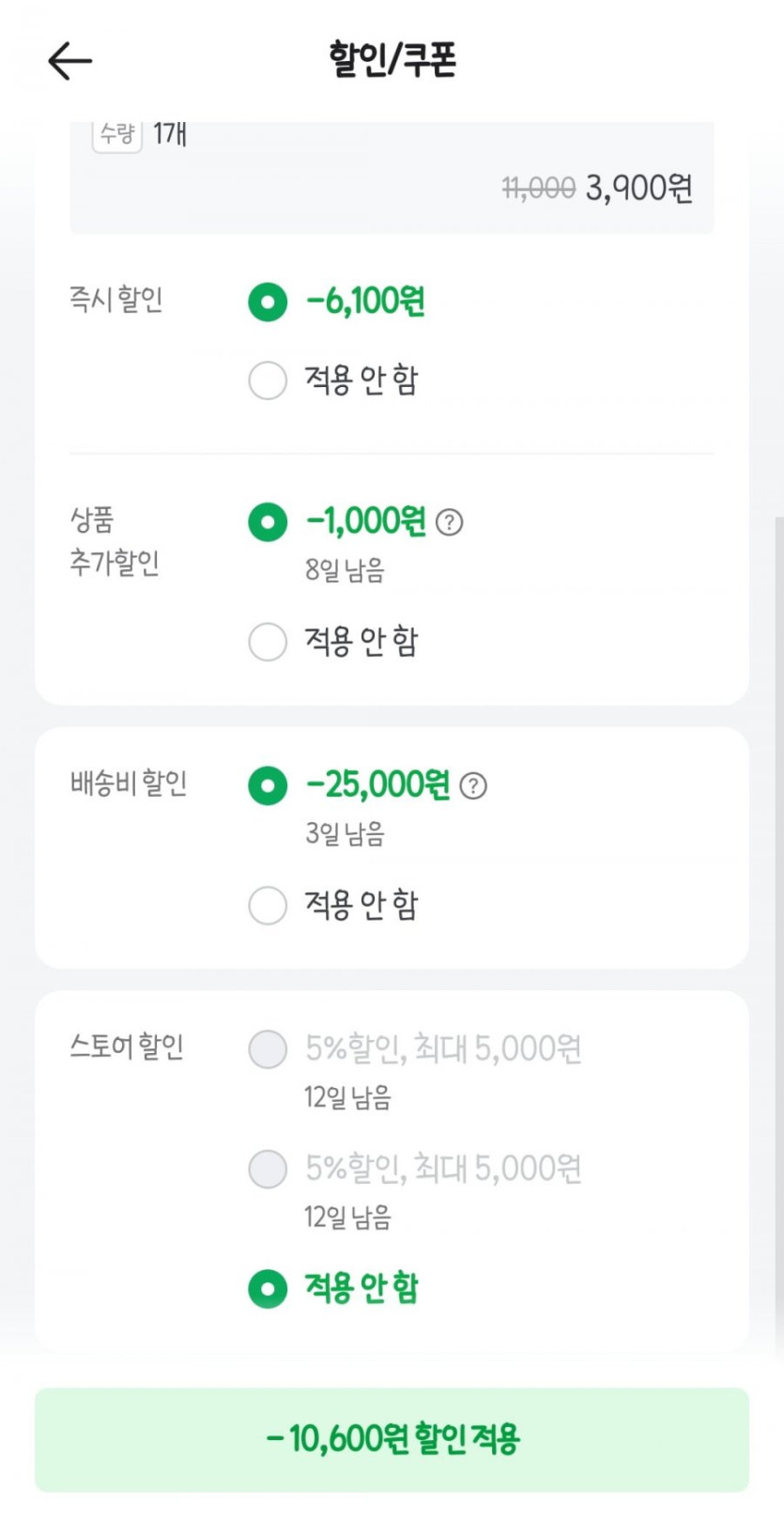The width and height of the screenshot is (784, 1536).
Task: Click the 8일 남음 expiry text
Action: pos(345,570)
